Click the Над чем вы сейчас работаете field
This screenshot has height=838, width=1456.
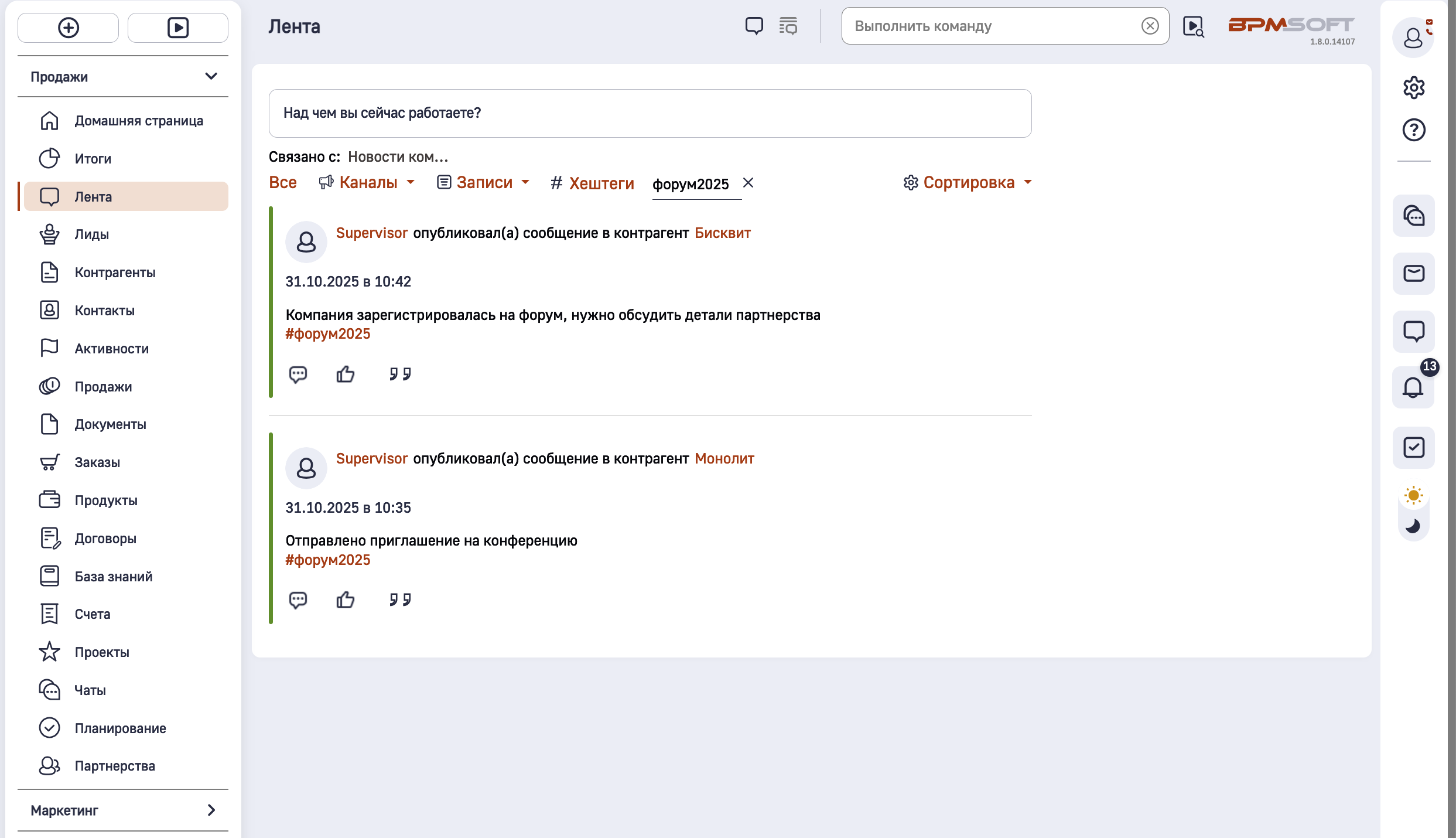click(x=650, y=113)
